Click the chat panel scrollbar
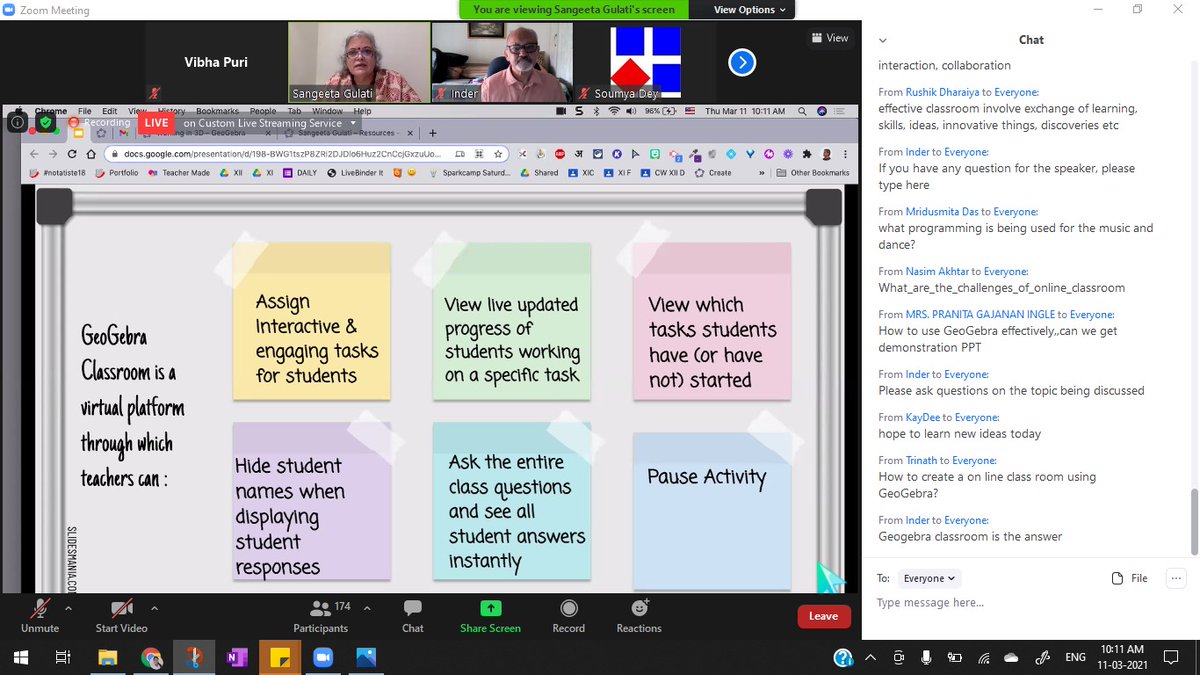The width and height of the screenshot is (1200, 675). pyautogui.click(x=1192, y=521)
